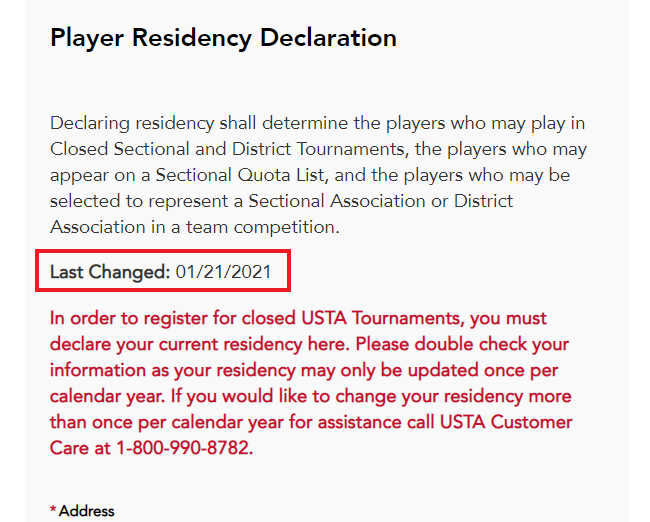Viewport: 650px width, 522px height.
Task: Click Closed Sectional in the description
Action: coord(120,149)
